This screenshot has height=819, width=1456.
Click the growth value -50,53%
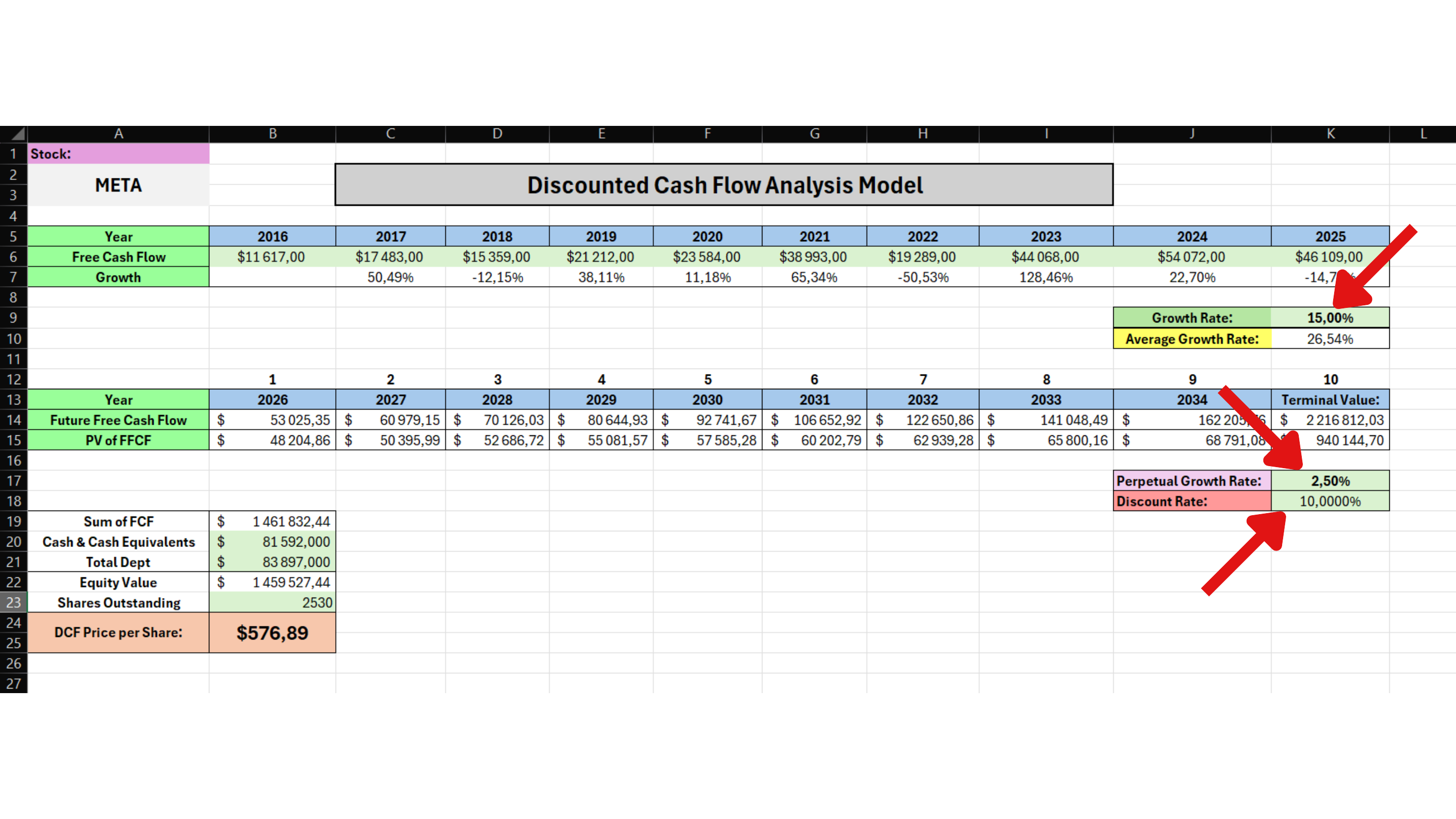923,277
